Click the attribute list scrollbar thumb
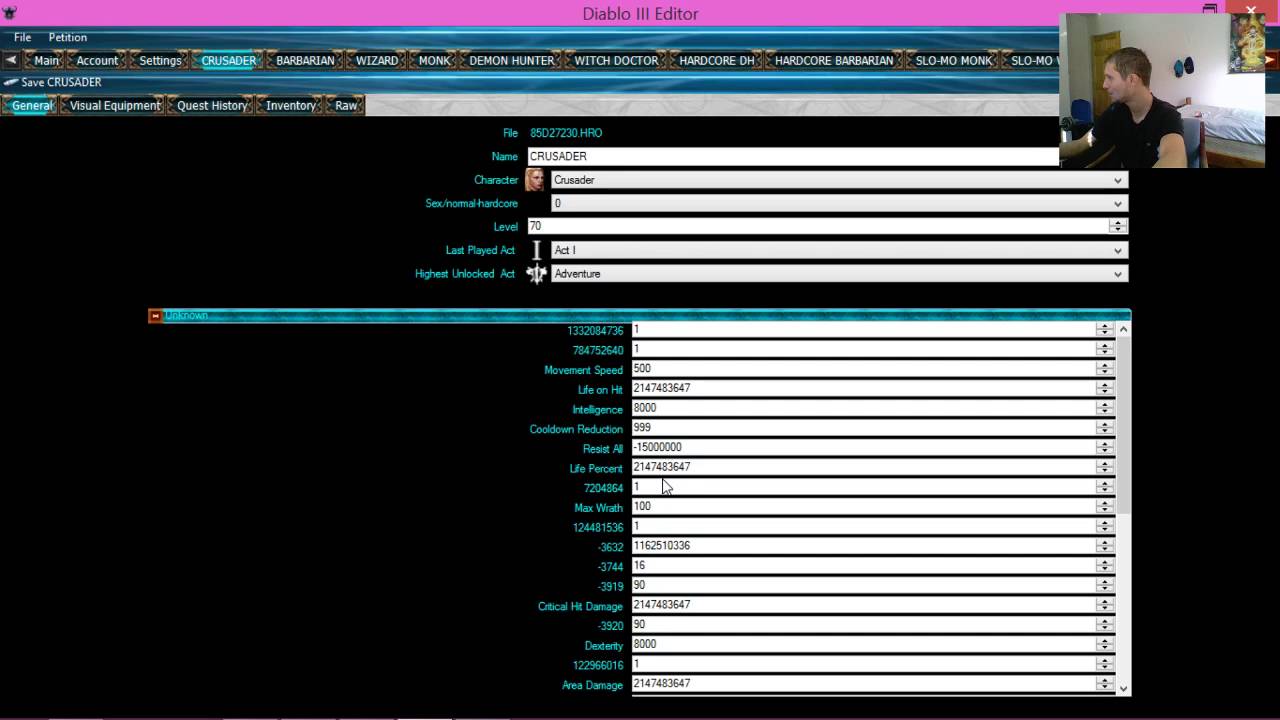Viewport: 1280px width, 720px height. coord(1124,425)
